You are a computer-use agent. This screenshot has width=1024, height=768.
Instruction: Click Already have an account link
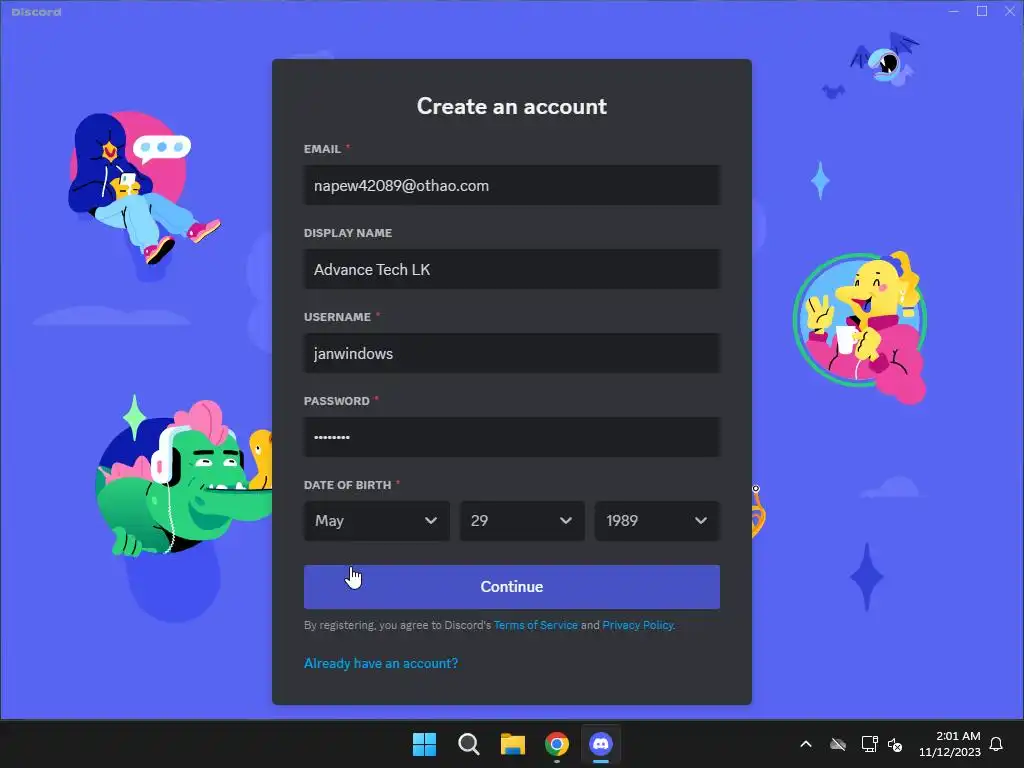click(381, 664)
